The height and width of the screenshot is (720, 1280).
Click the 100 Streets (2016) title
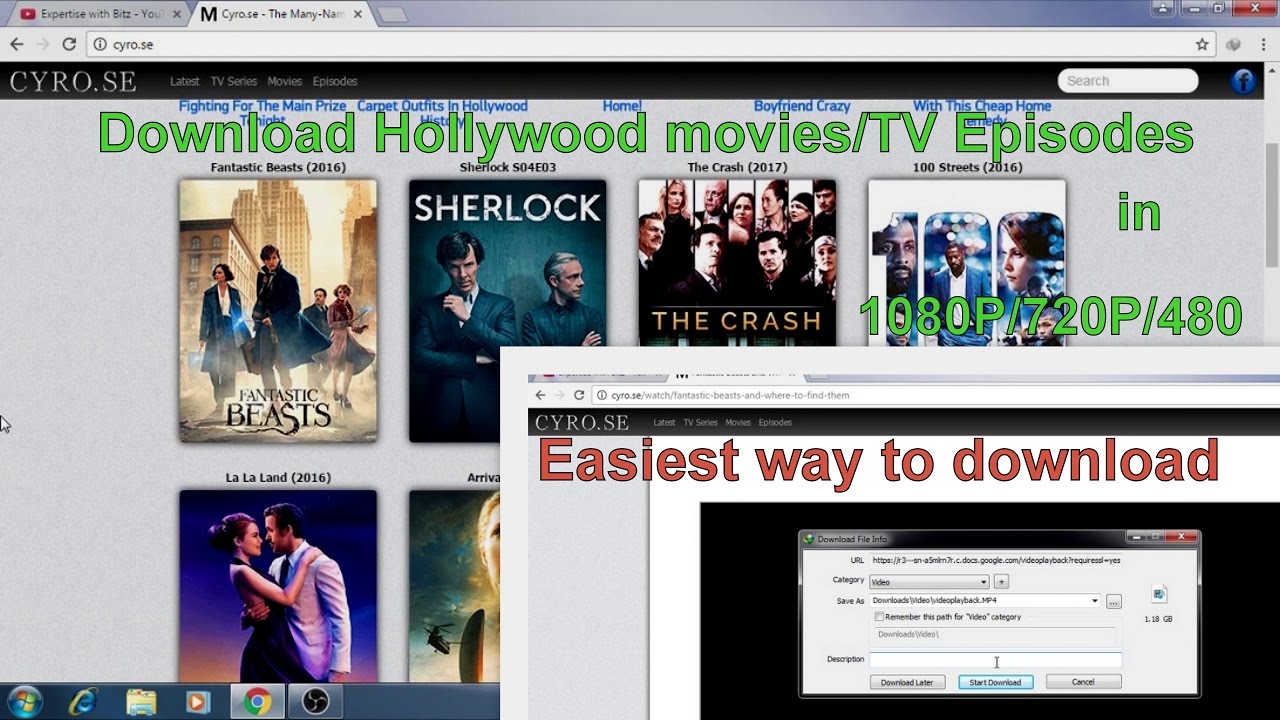coord(967,167)
